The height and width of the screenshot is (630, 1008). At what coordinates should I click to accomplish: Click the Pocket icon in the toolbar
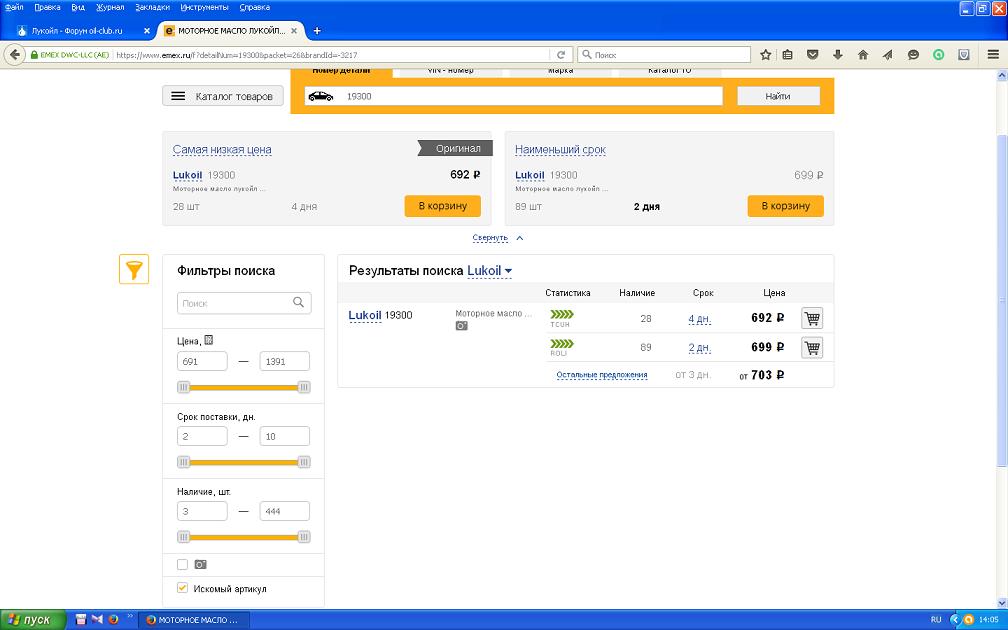click(x=813, y=55)
